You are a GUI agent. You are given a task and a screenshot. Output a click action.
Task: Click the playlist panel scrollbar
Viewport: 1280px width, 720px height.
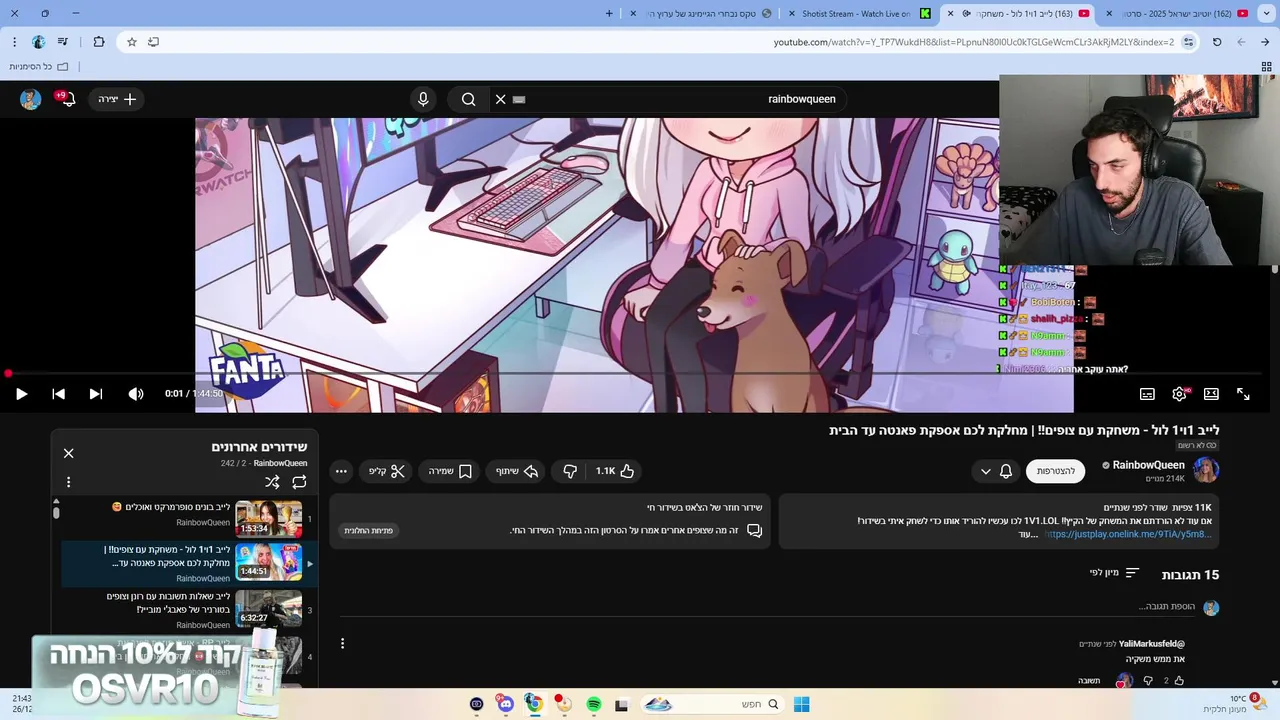(x=56, y=512)
